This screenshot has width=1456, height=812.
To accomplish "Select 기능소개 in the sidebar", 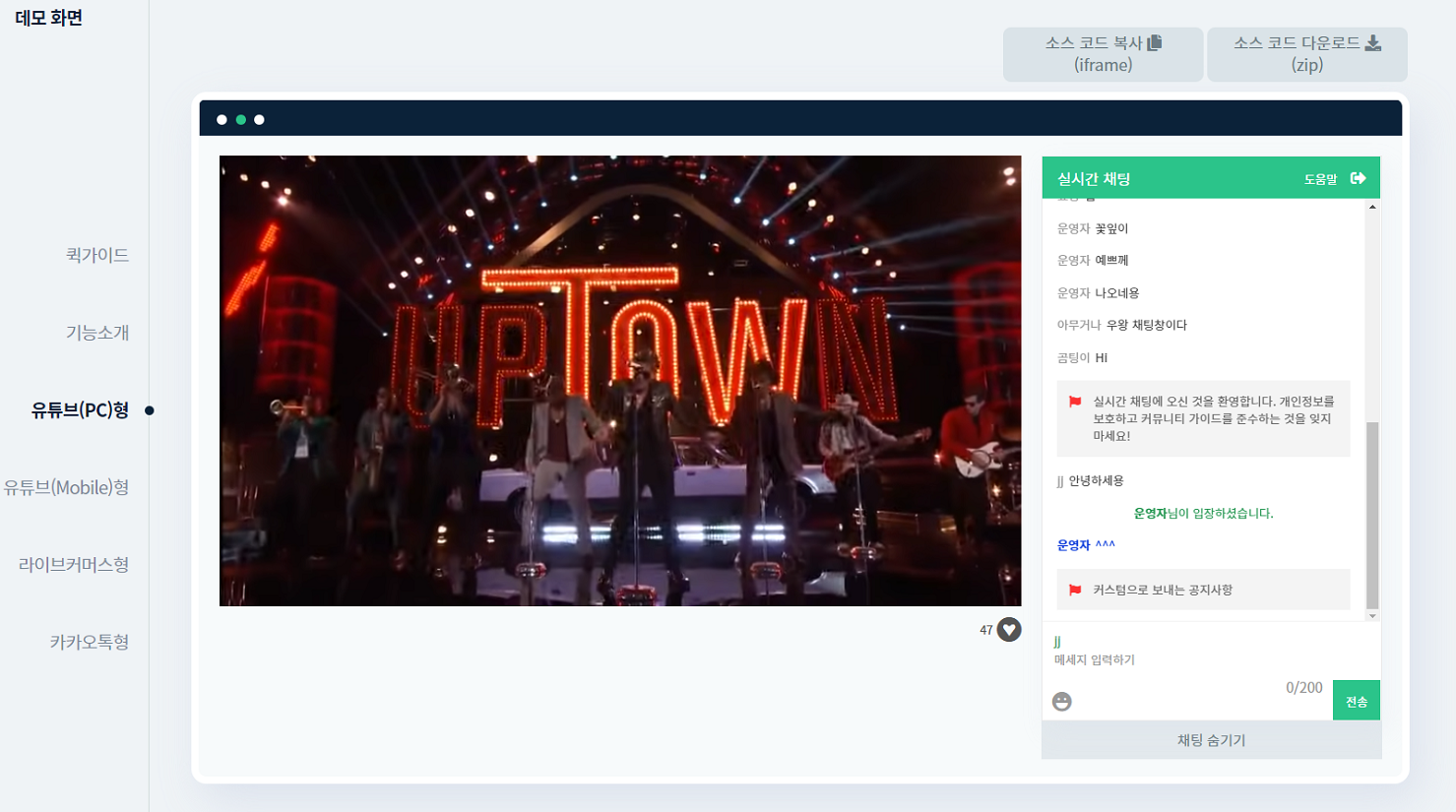I will pyautogui.click(x=96, y=333).
